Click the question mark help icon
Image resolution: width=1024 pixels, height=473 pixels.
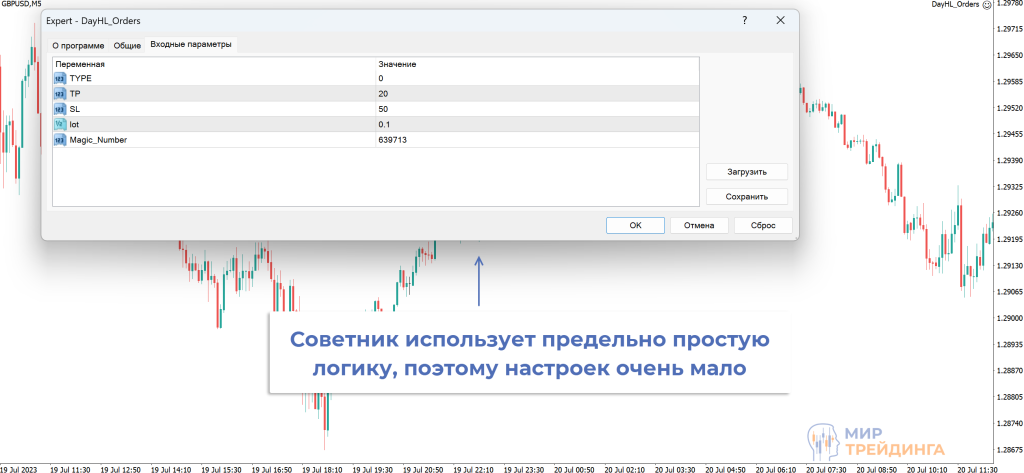click(x=744, y=20)
